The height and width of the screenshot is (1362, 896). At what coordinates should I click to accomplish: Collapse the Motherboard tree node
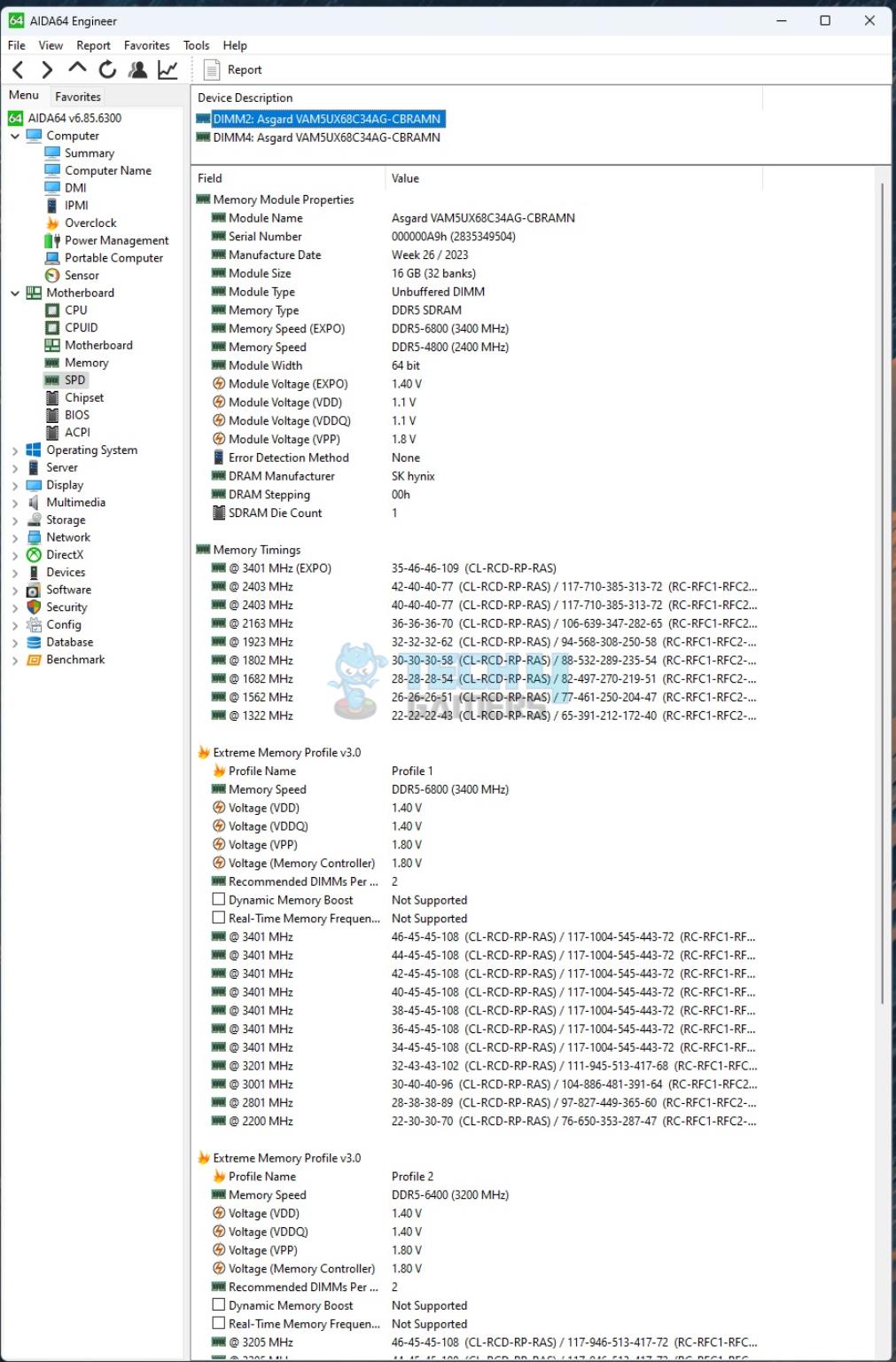pos(15,293)
